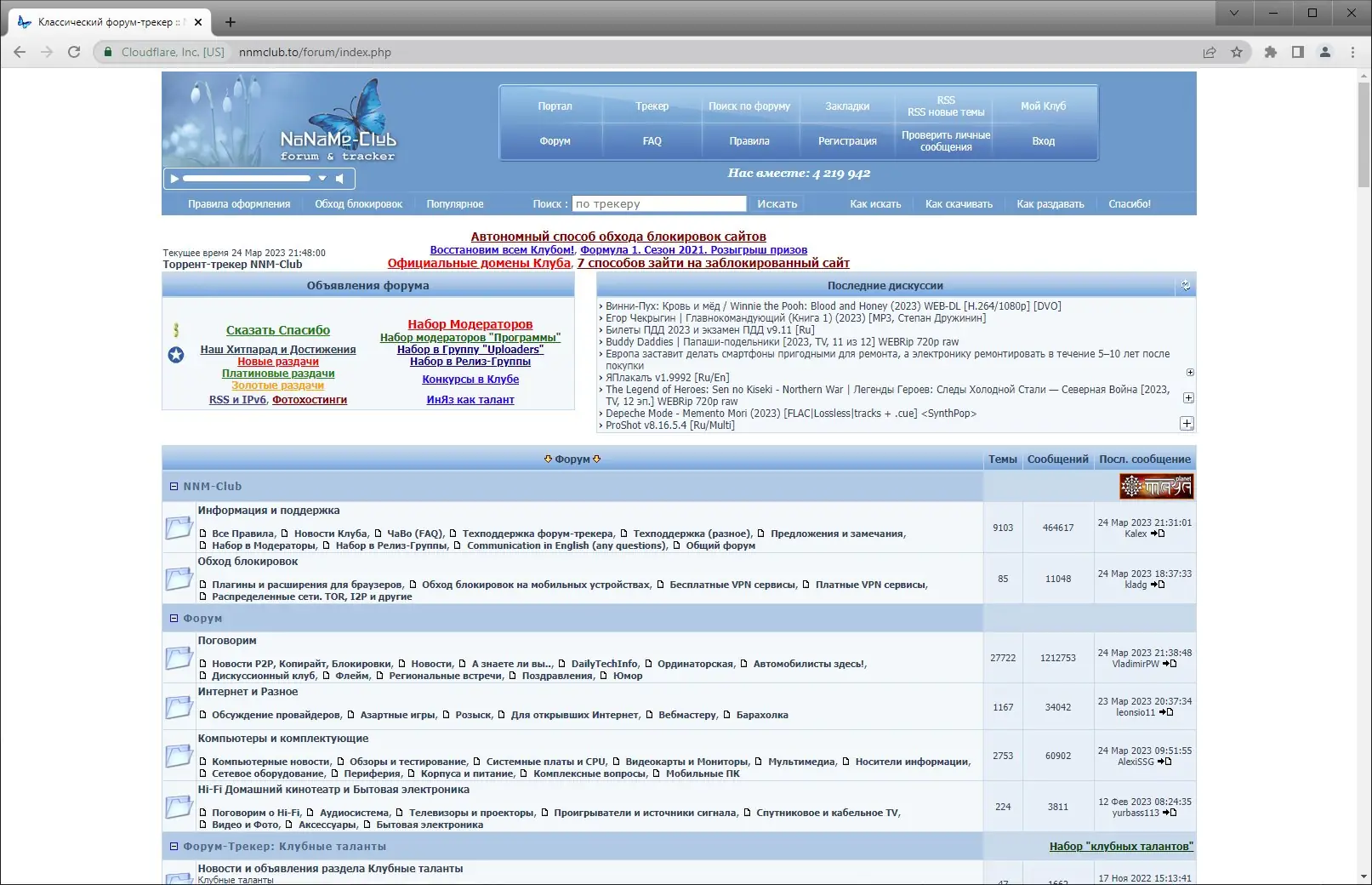Open the audio player dropdown arrow
1372x885 pixels.
(x=322, y=179)
